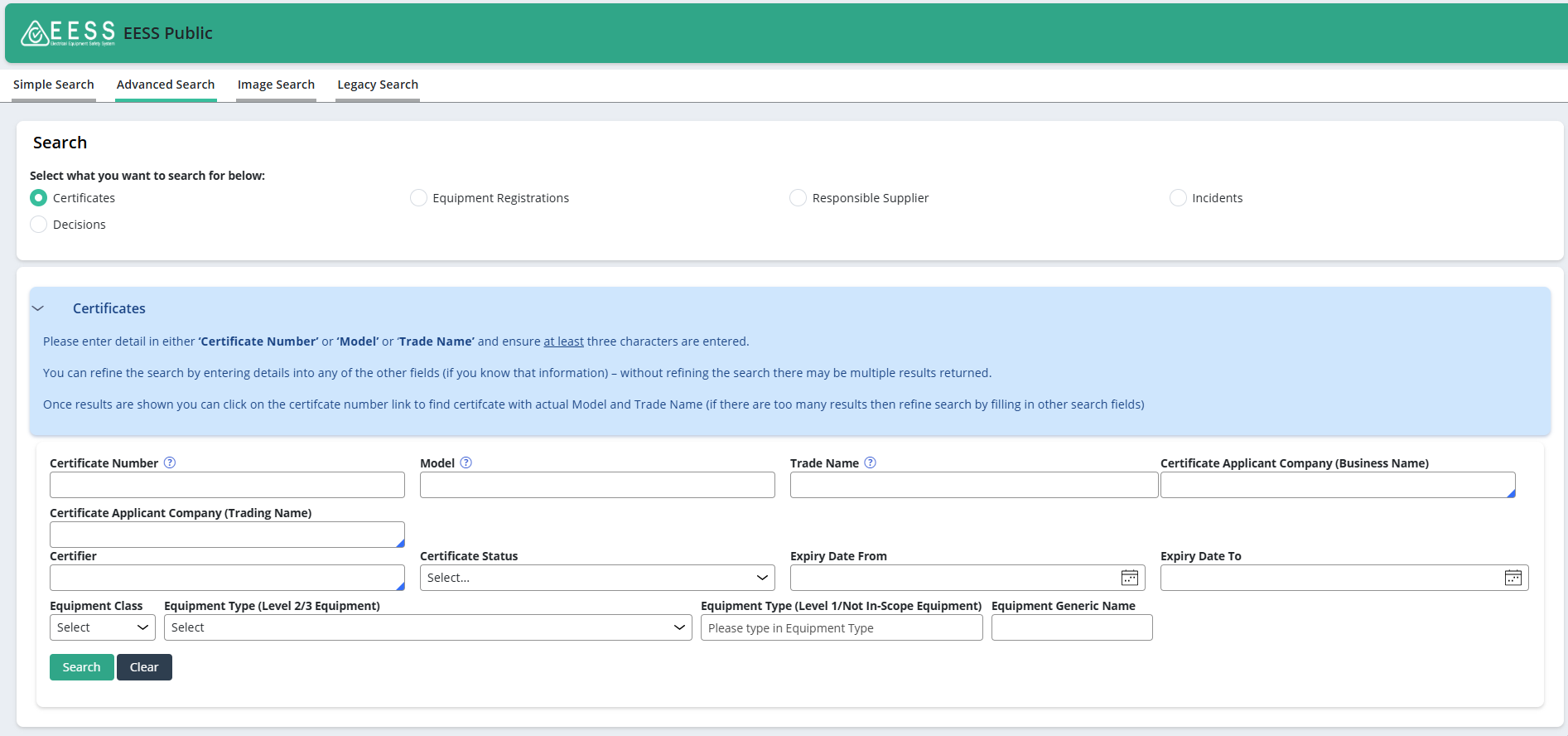Open calendar for Expiry Date From

point(1129,578)
